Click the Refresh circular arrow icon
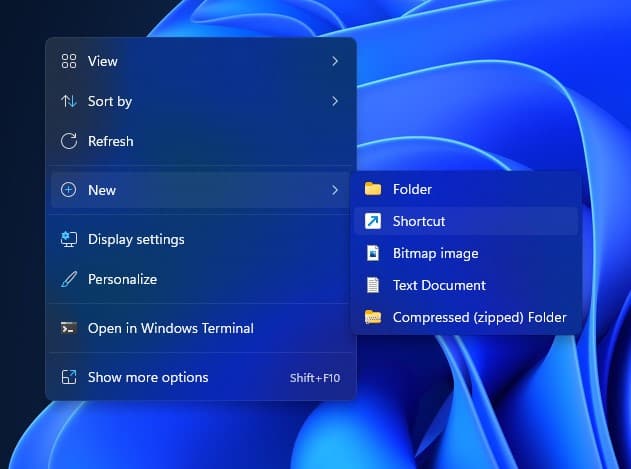 (x=69, y=141)
